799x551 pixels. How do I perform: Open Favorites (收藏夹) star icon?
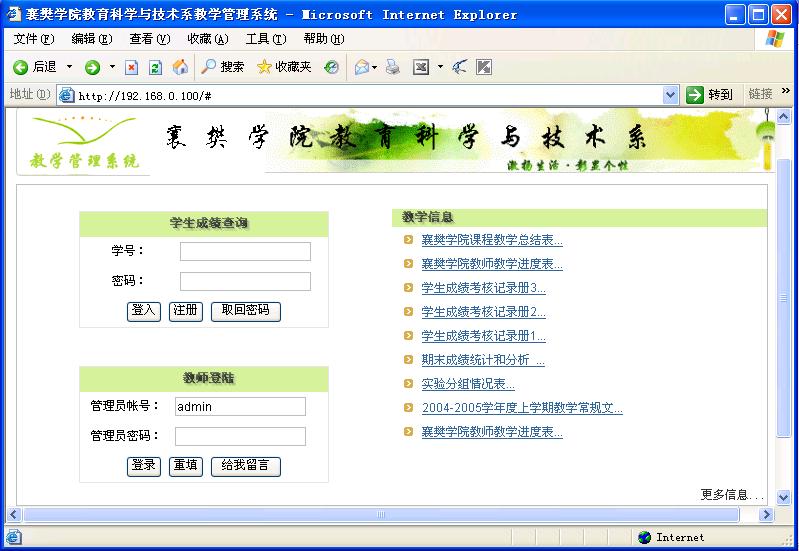284,67
